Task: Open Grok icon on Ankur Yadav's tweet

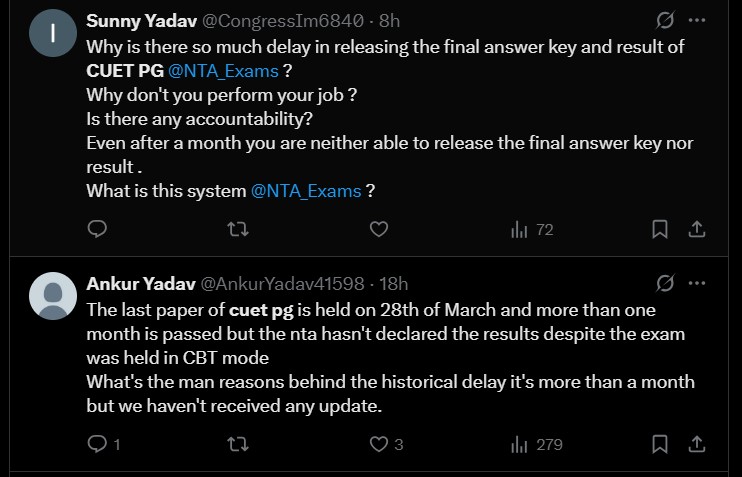Action: point(662,284)
